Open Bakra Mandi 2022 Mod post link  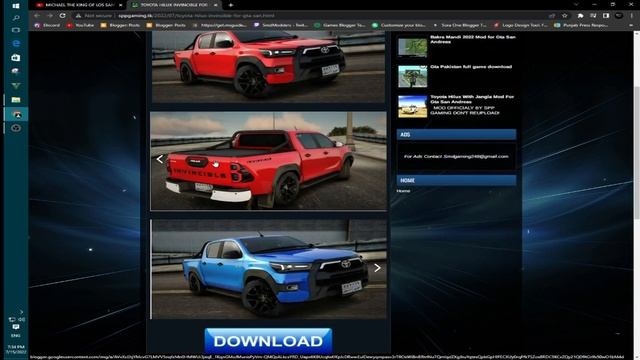[x=473, y=39]
